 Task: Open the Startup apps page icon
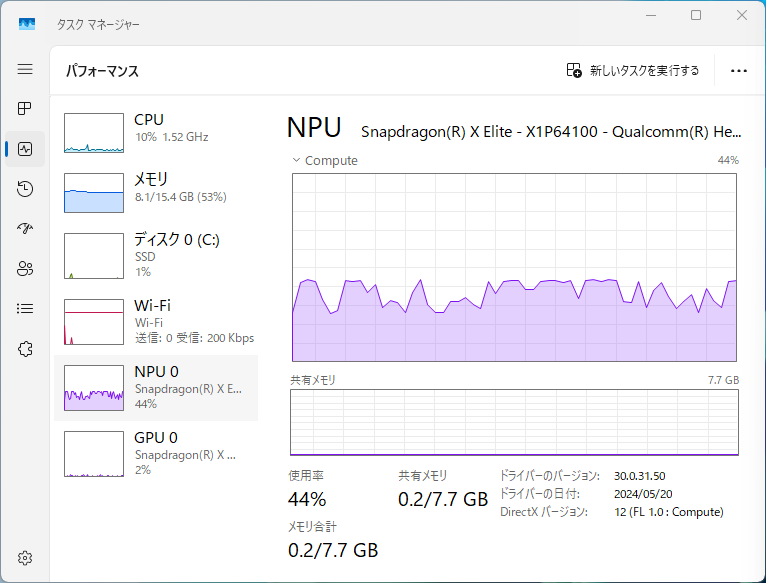click(x=25, y=229)
